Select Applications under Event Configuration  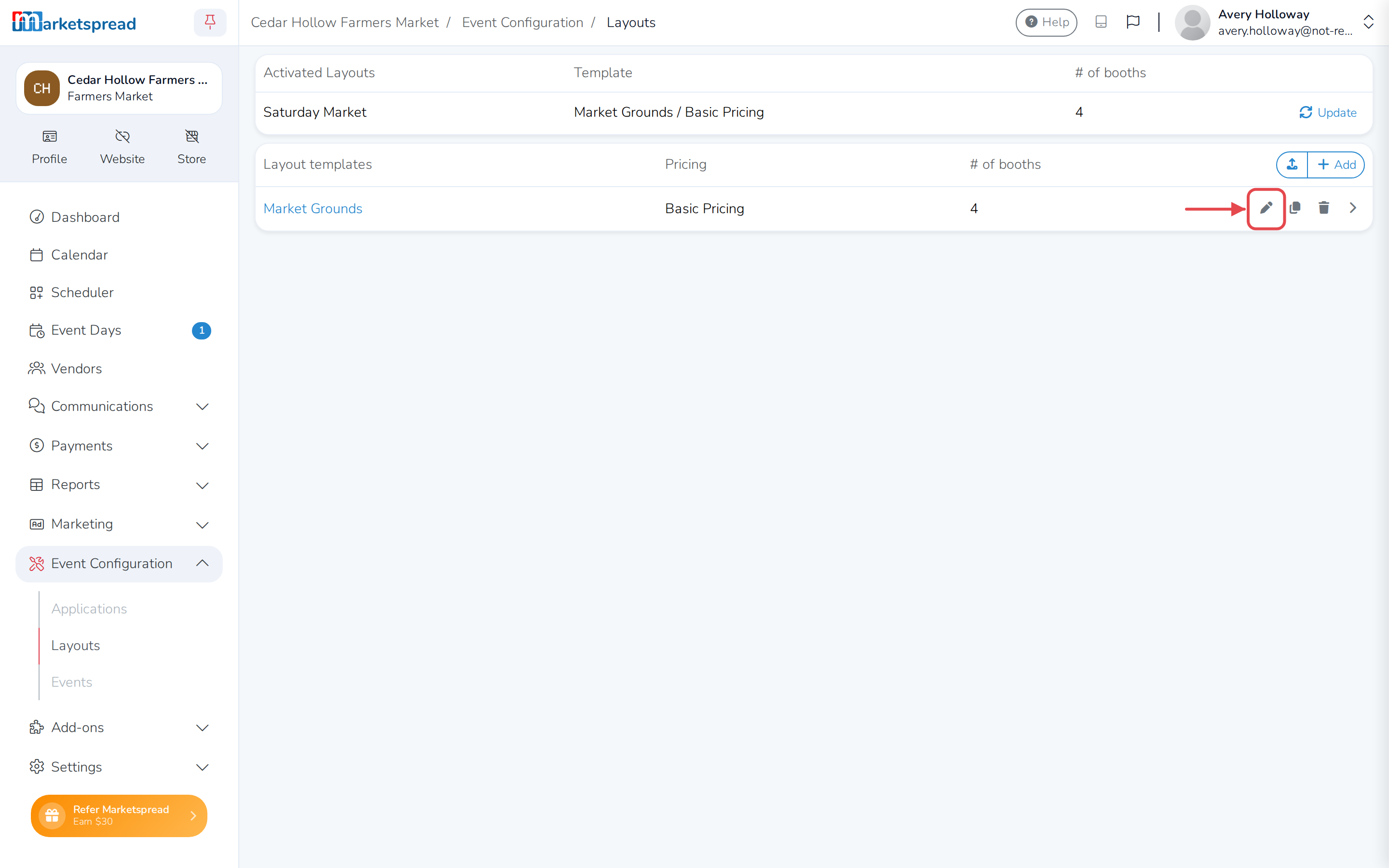[89, 609]
